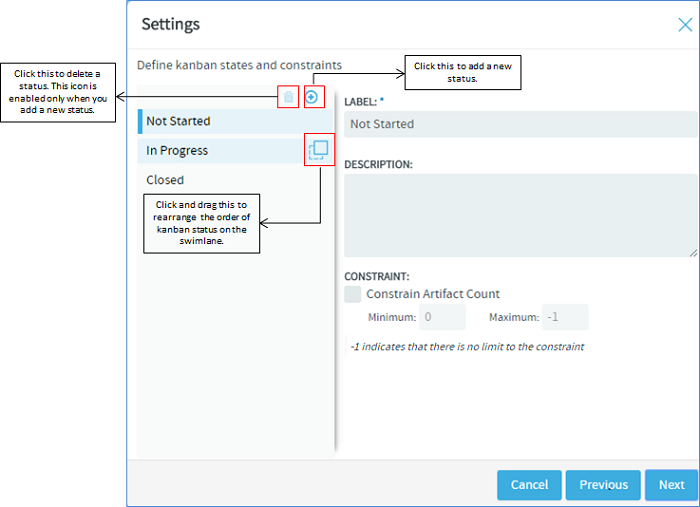
Task: Click the Description resize grip corner
Action: (x=693, y=253)
